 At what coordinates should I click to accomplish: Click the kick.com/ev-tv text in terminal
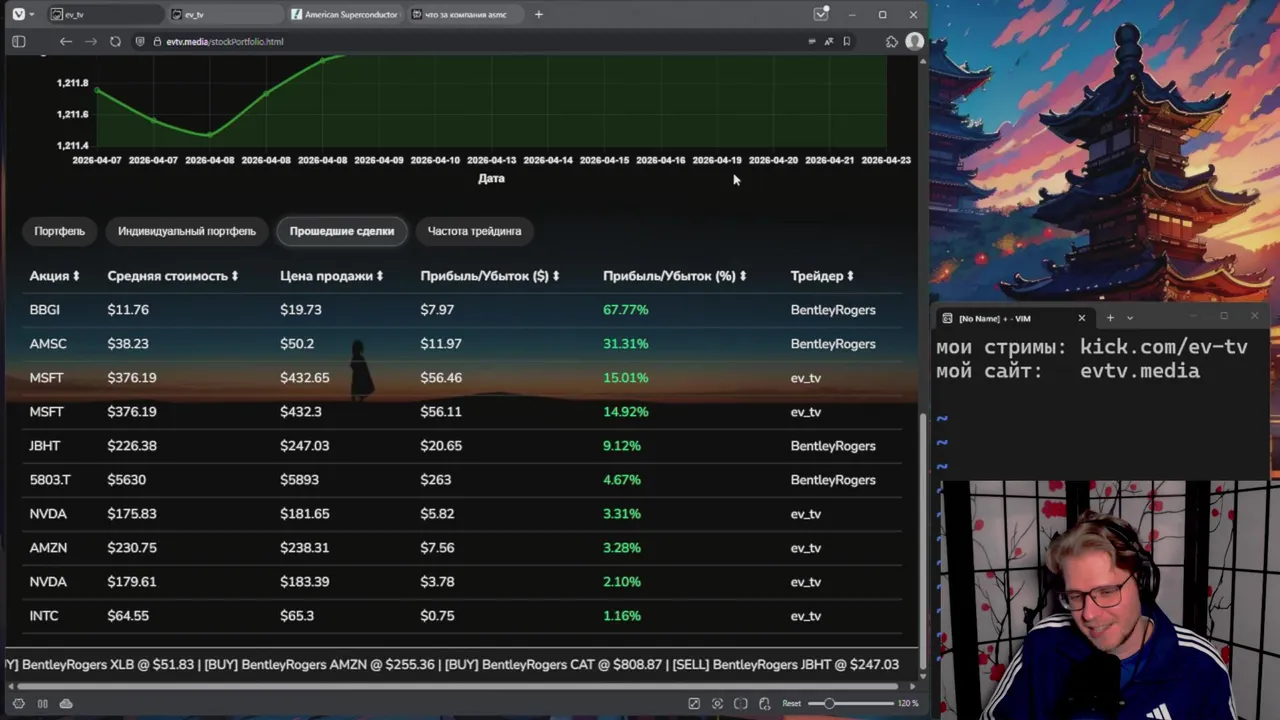point(1164,347)
